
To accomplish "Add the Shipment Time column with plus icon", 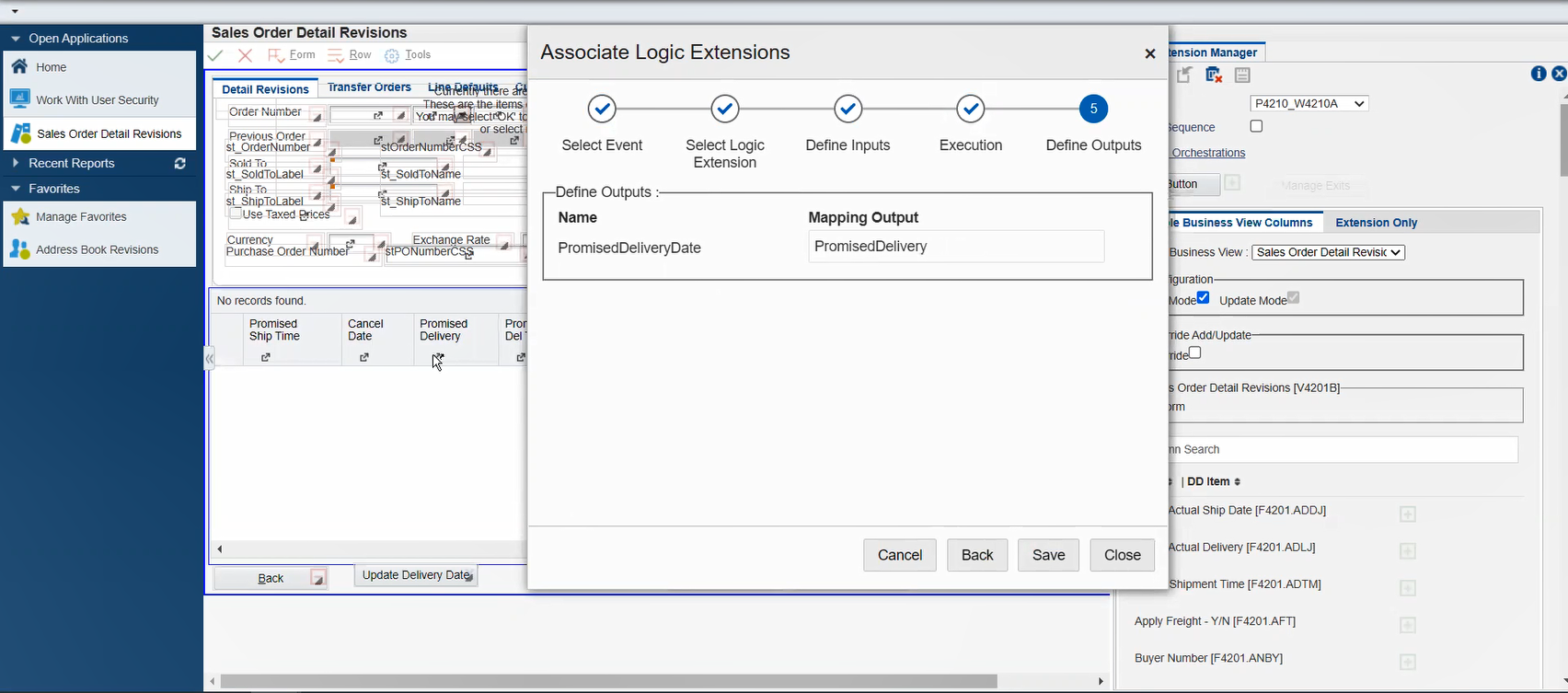I will tap(1407, 588).
